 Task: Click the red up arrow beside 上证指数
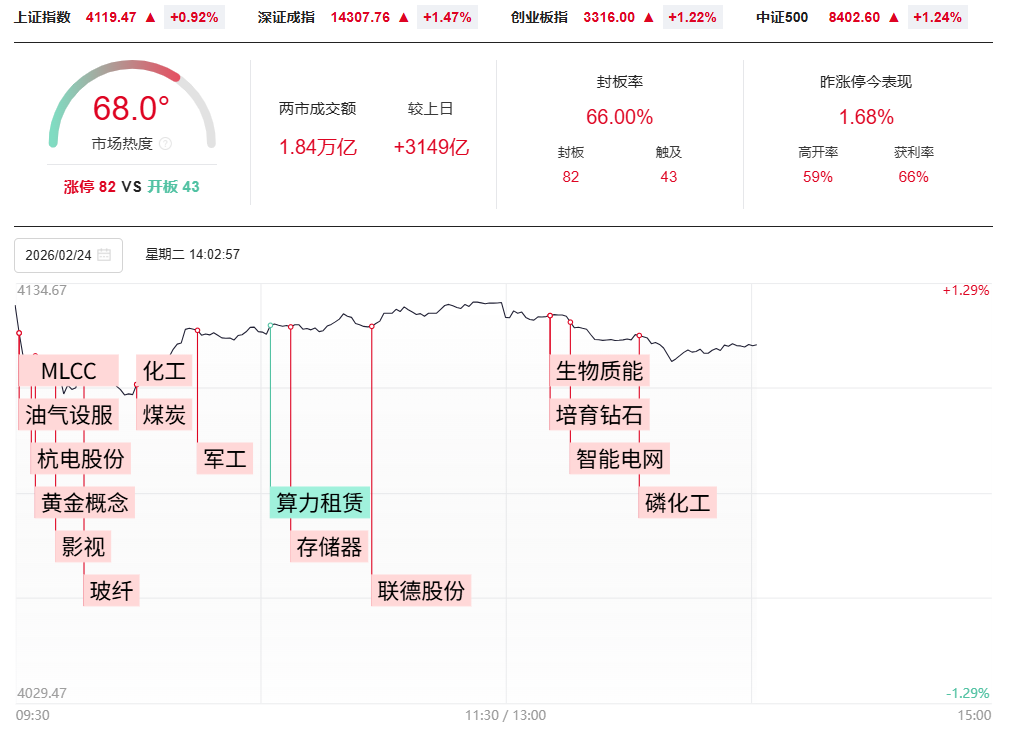(150, 17)
